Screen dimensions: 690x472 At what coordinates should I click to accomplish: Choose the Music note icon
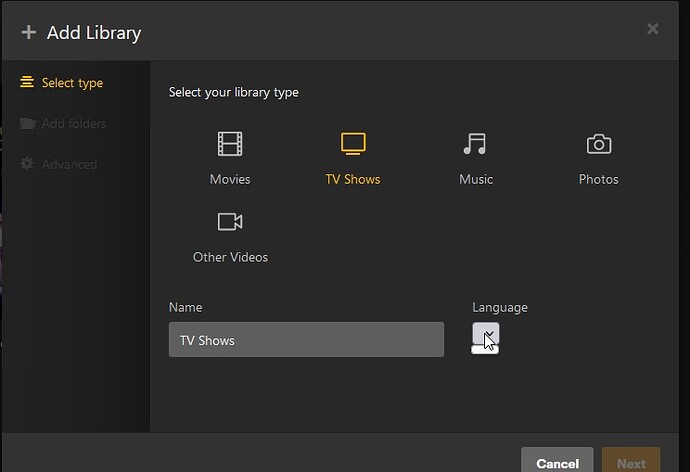[475, 144]
